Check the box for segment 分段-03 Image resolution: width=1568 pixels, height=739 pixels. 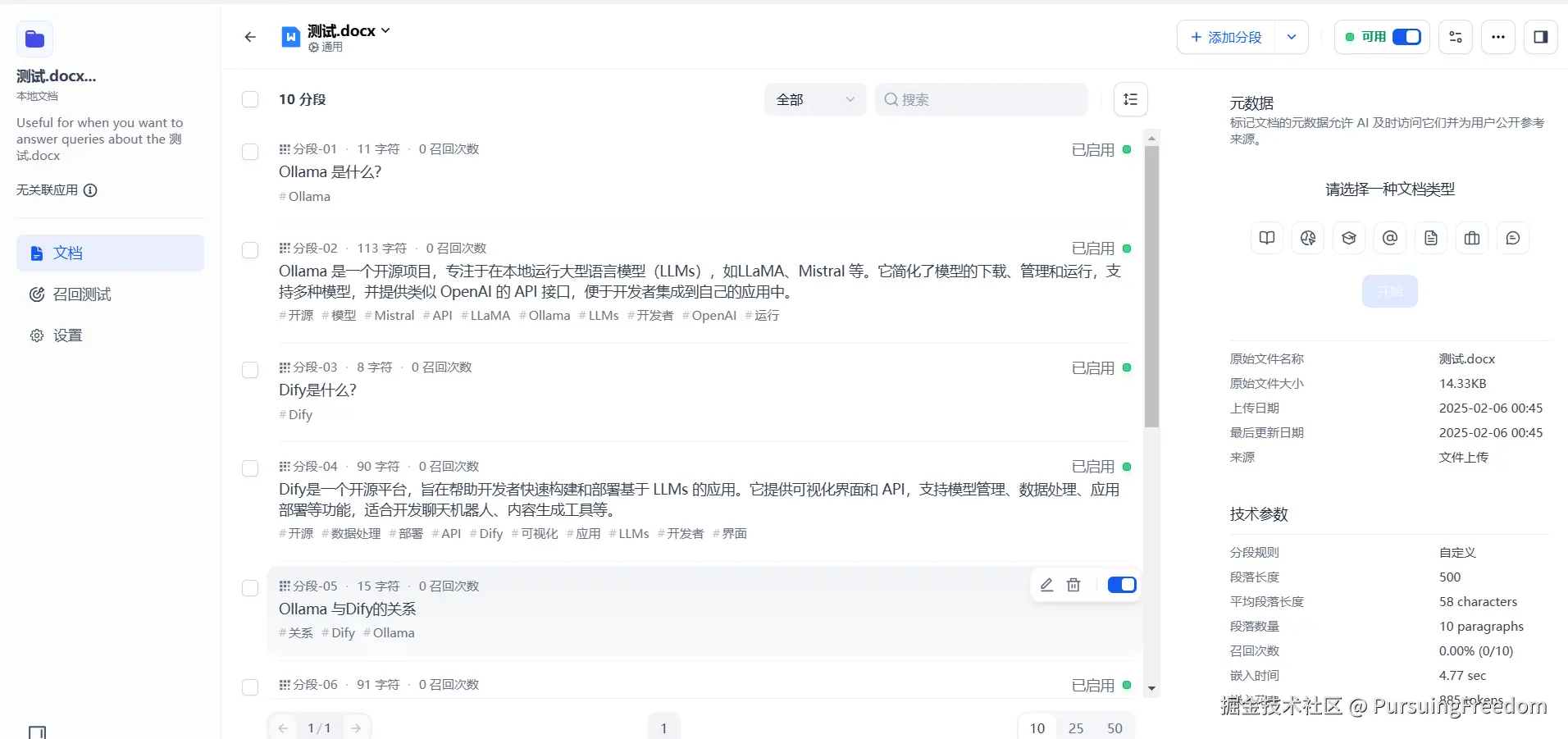(250, 370)
